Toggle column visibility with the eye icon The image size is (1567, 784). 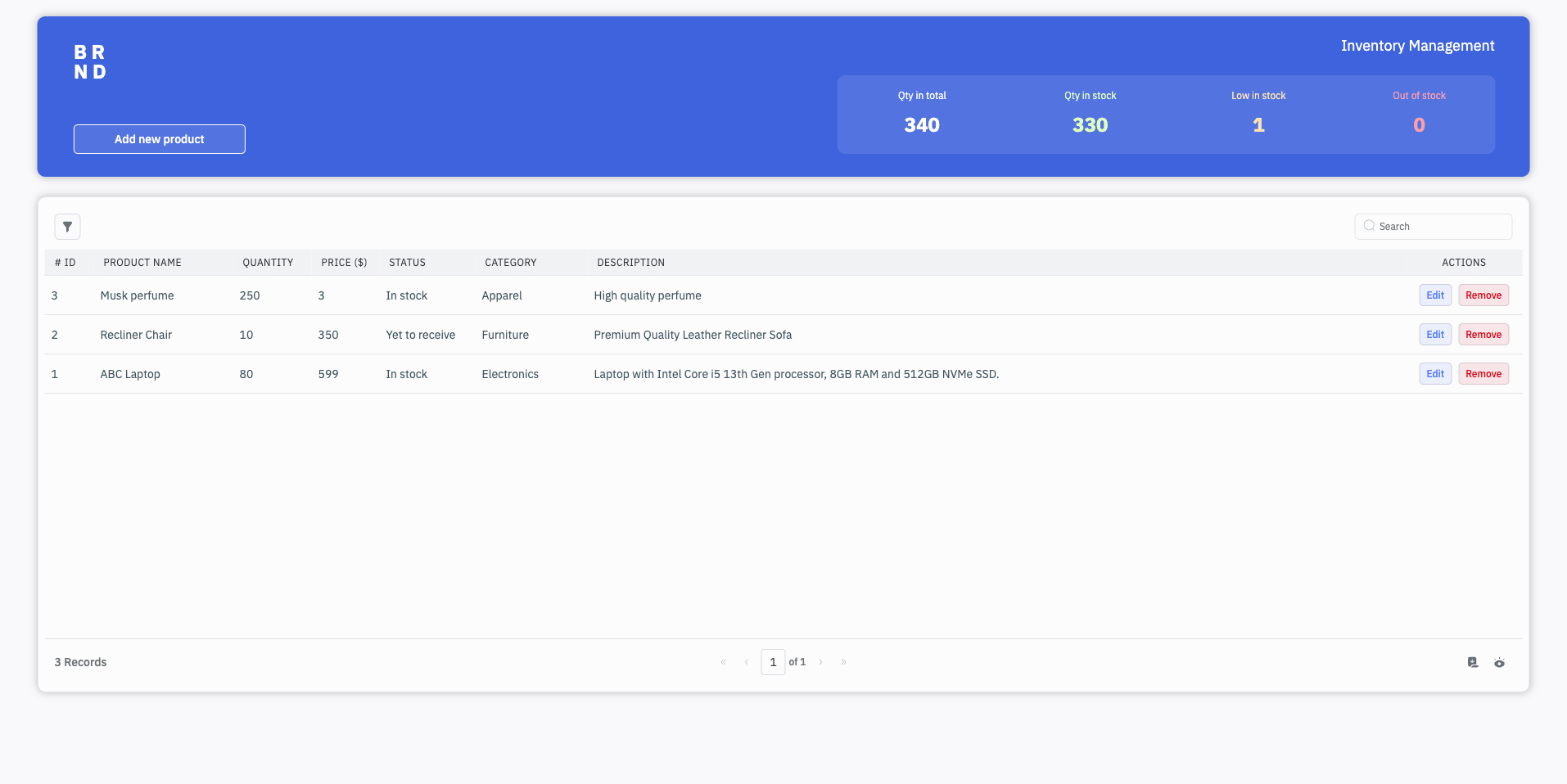(1499, 662)
